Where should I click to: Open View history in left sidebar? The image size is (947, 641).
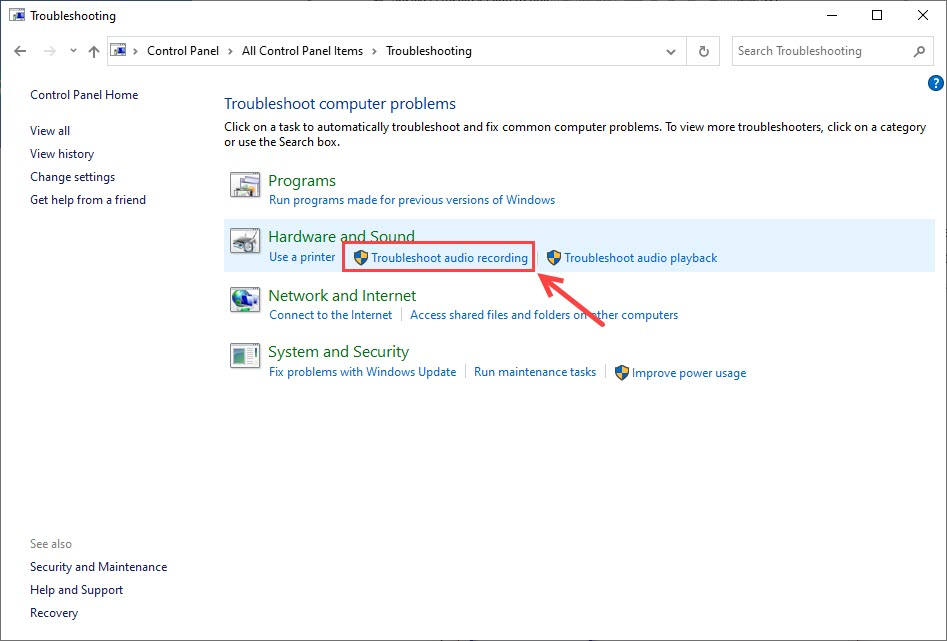pyautogui.click(x=62, y=154)
